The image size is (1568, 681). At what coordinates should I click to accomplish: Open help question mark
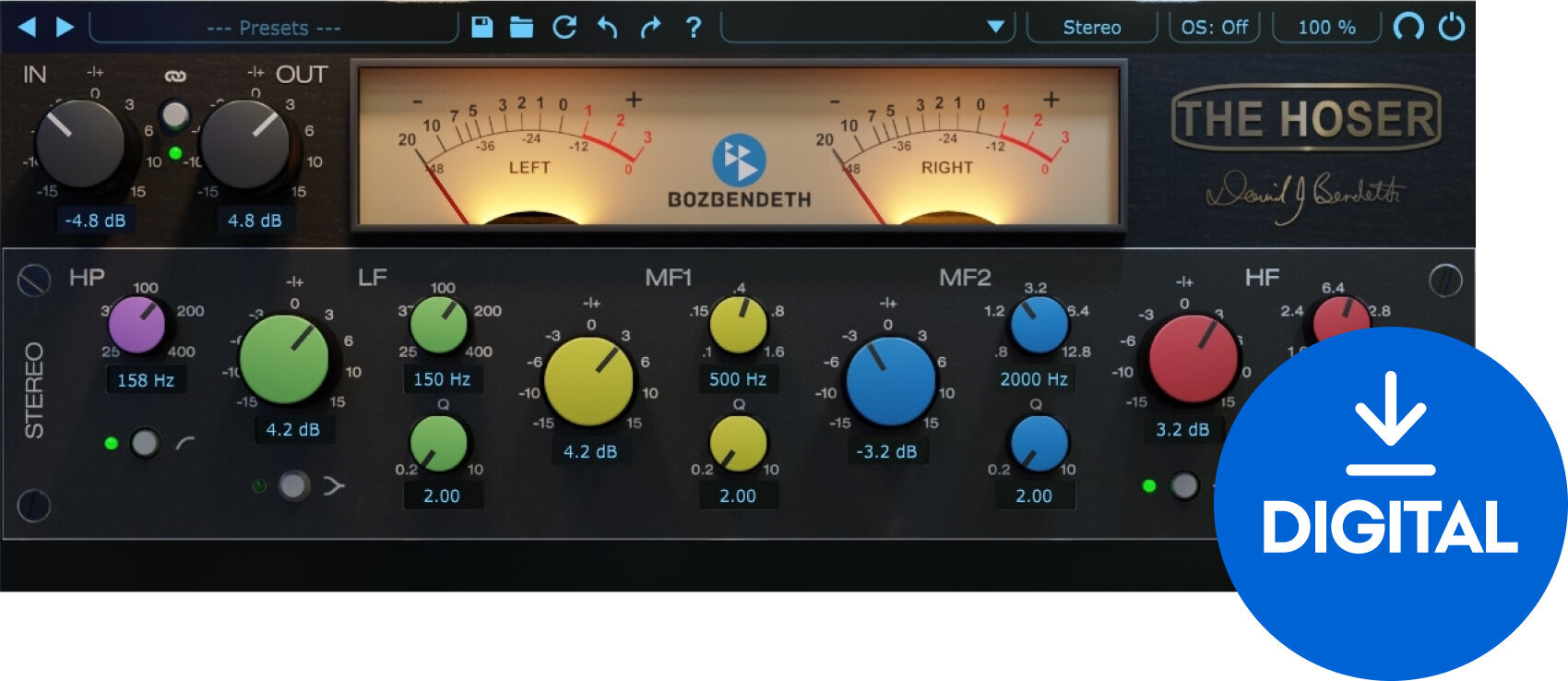click(694, 27)
